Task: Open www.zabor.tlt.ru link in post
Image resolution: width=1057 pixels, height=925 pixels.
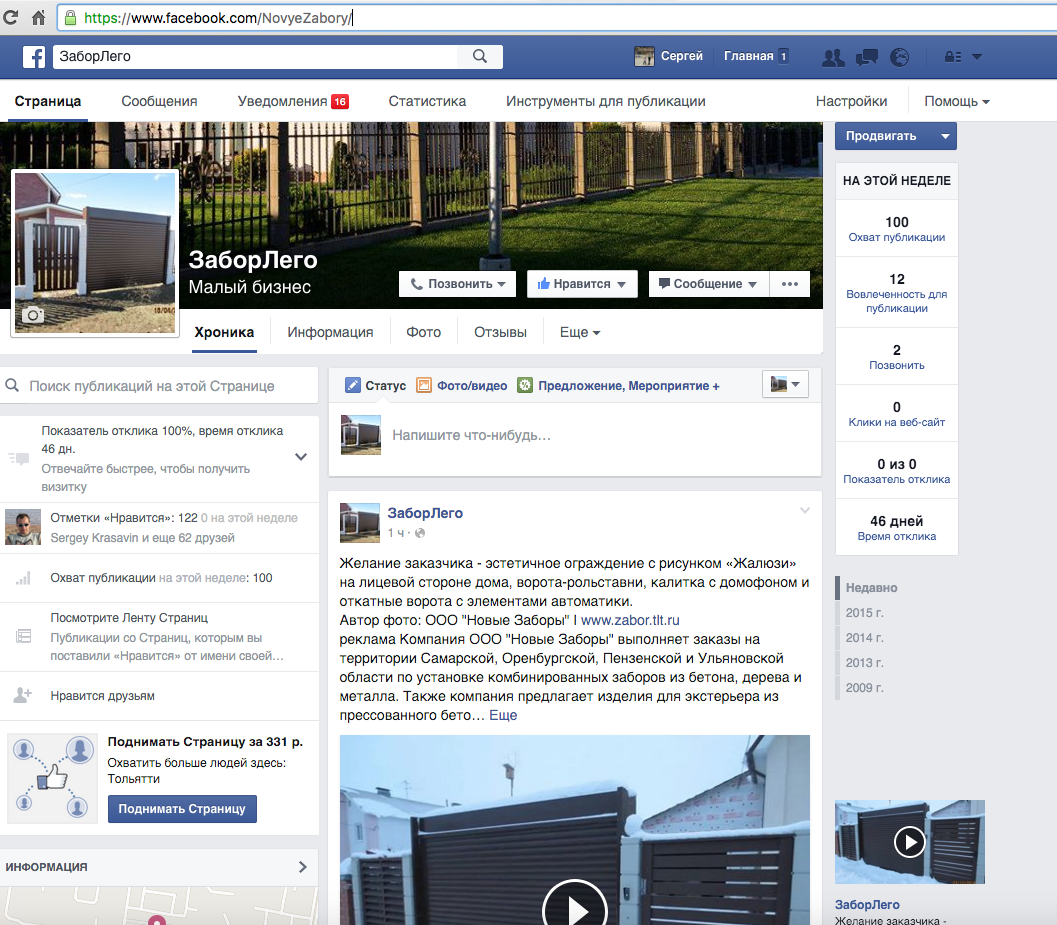Action: (x=630, y=620)
